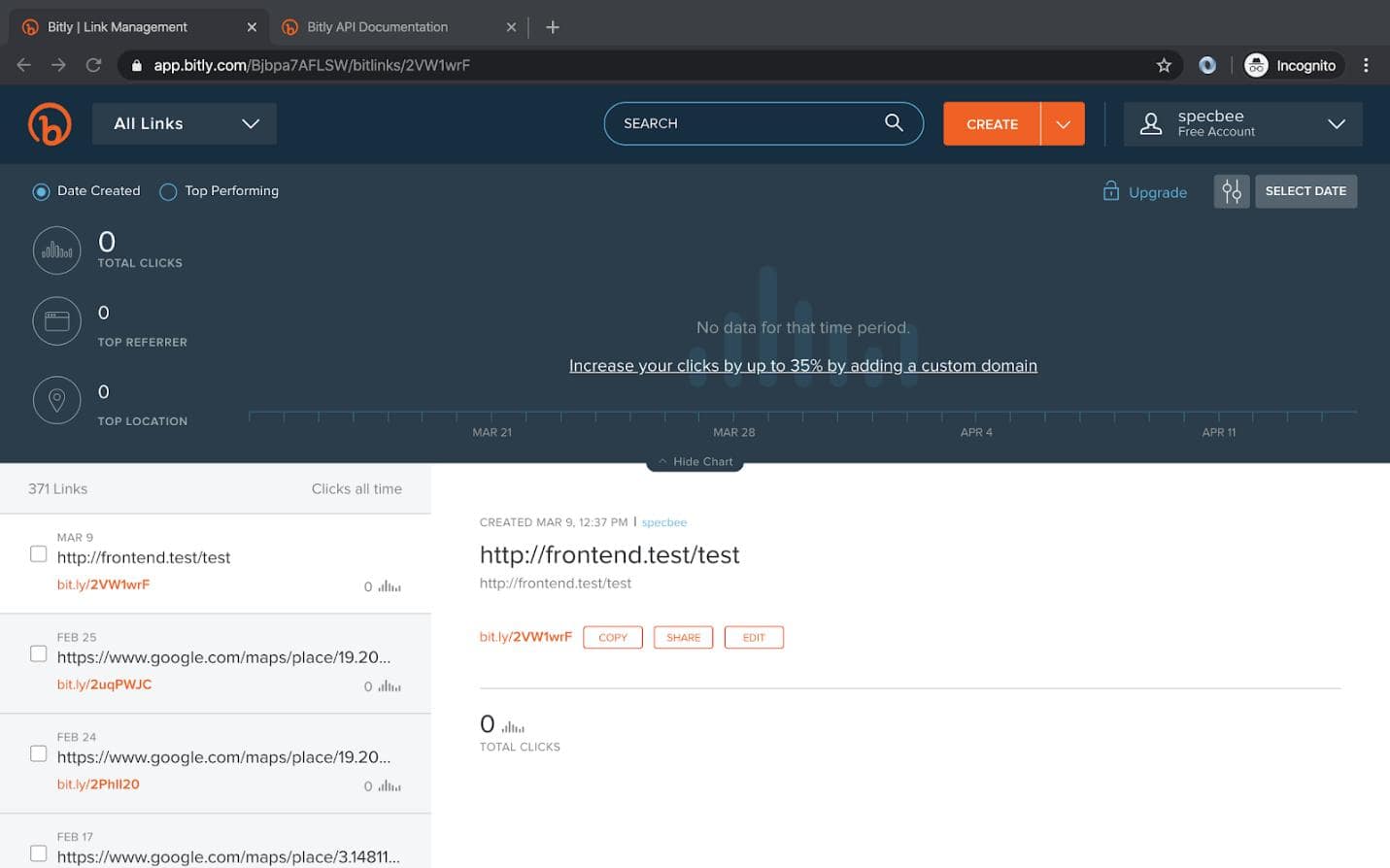Click the Bitly logo in the header

(x=50, y=124)
